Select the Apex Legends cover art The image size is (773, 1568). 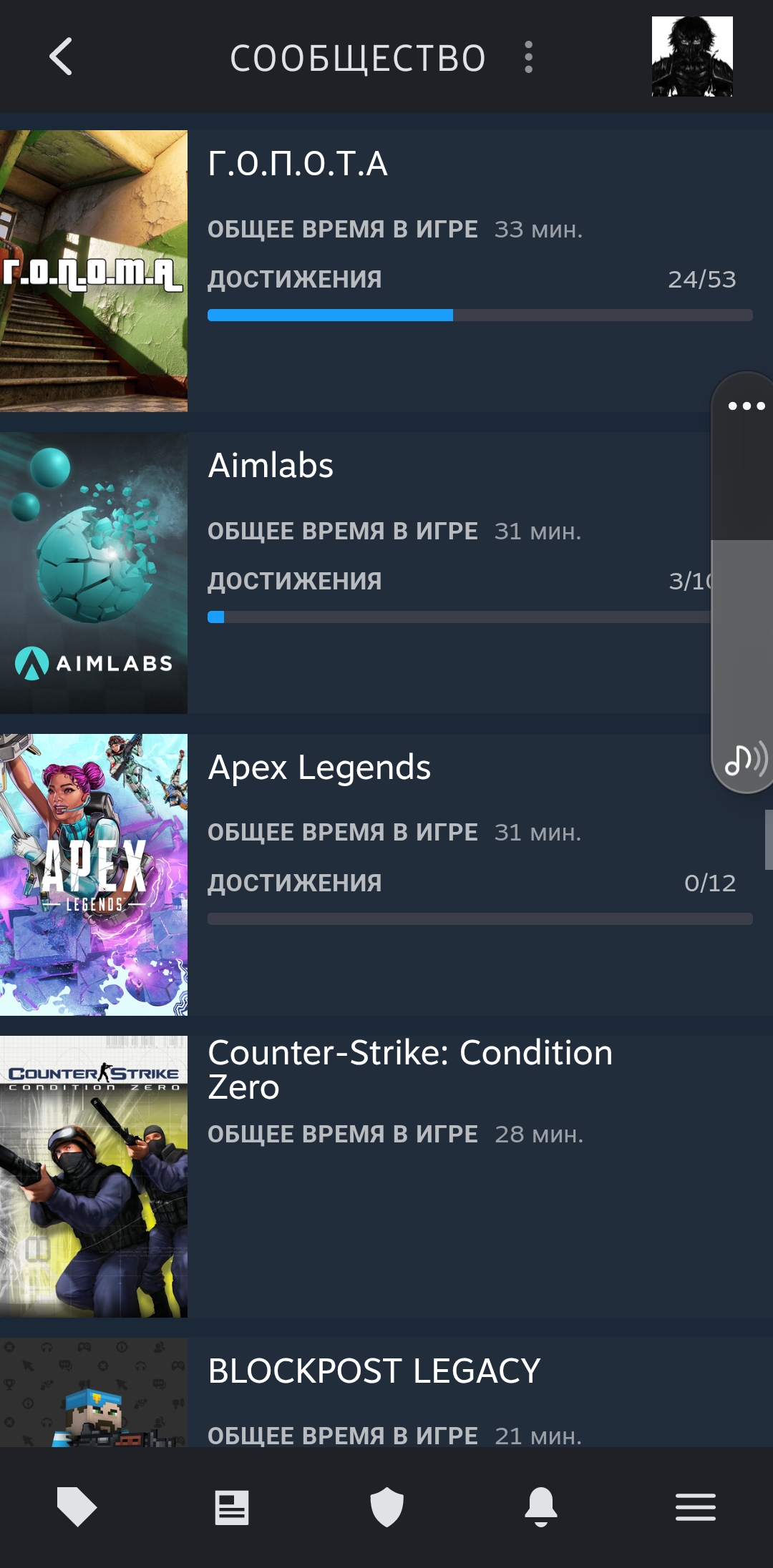point(94,875)
